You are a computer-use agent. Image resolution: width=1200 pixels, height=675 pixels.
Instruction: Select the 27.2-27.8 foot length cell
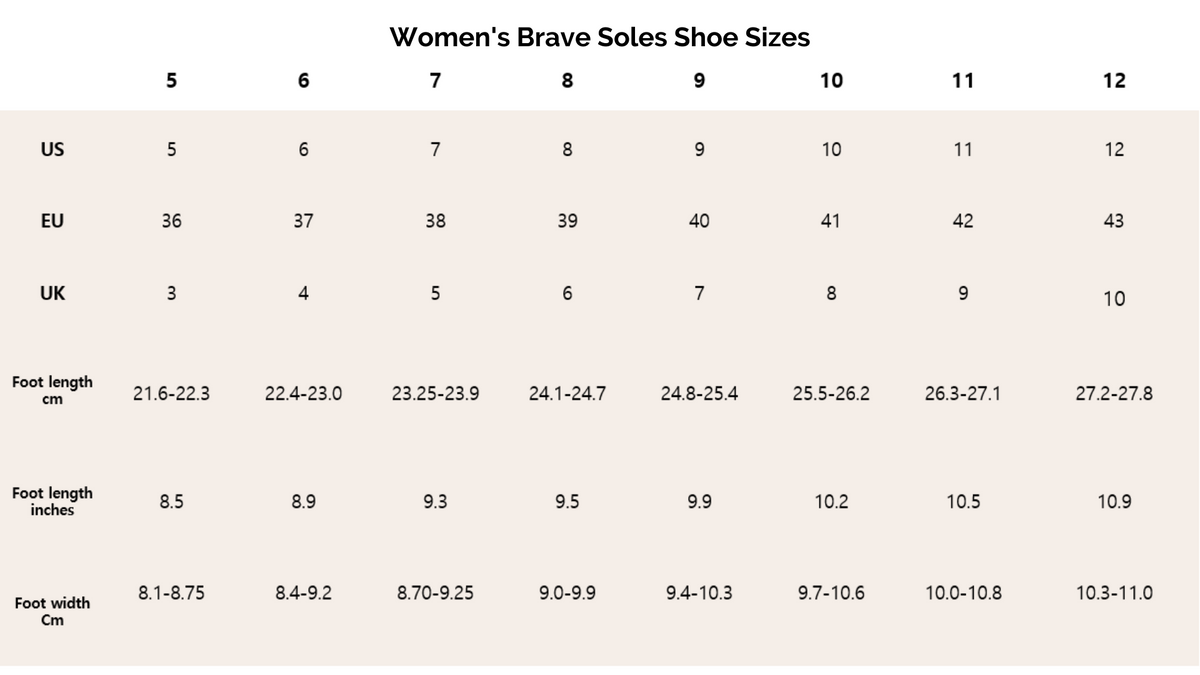pyautogui.click(x=1114, y=393)
